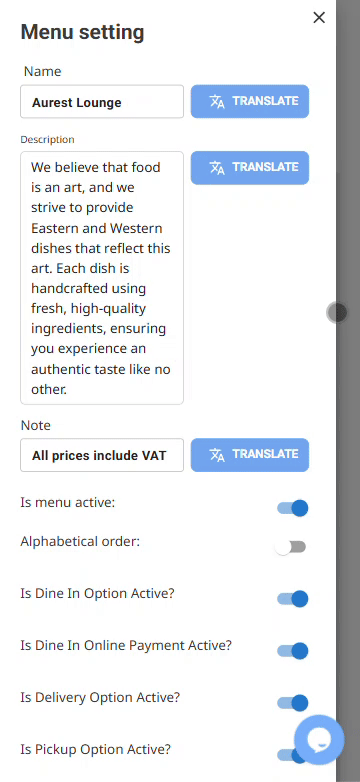Translate the menu name
Image resolution: width=360 pixels, height=782 pixels.
[x=250, y=101]
